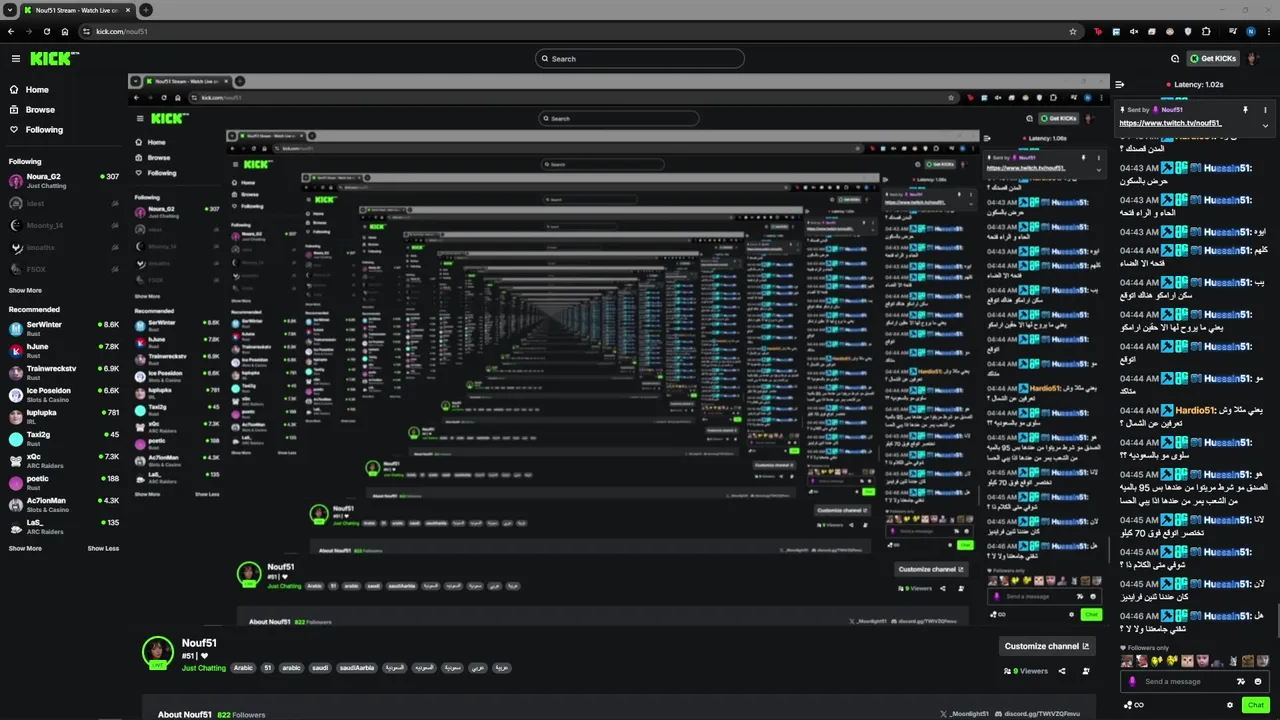The width and height of the screenshot is (1280, 720).
Task: Open the twitch.tv/nouf51 pinned link
Action: coord(1170,123)
